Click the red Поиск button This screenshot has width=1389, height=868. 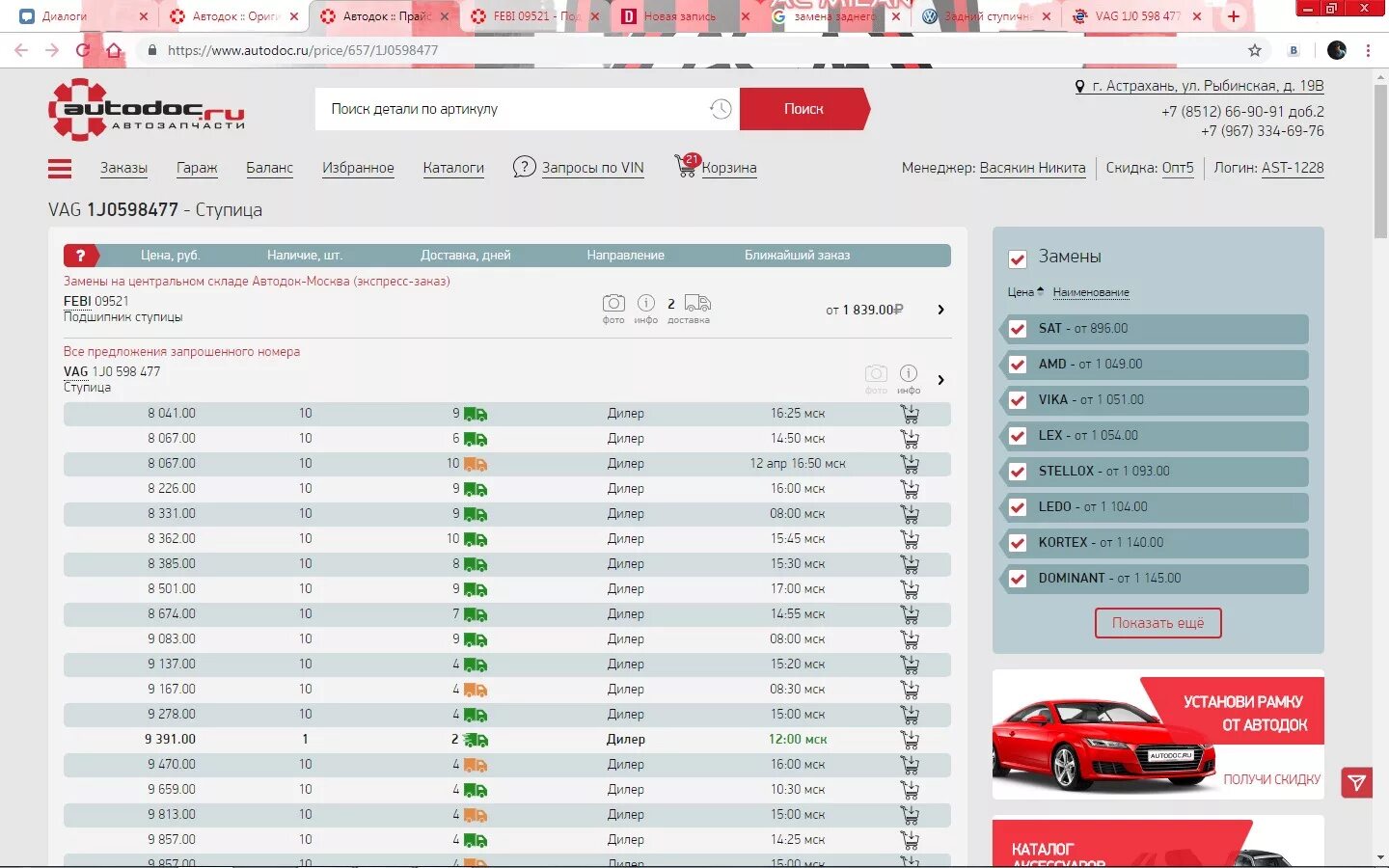pyautogui.click(x=804, y=109)
